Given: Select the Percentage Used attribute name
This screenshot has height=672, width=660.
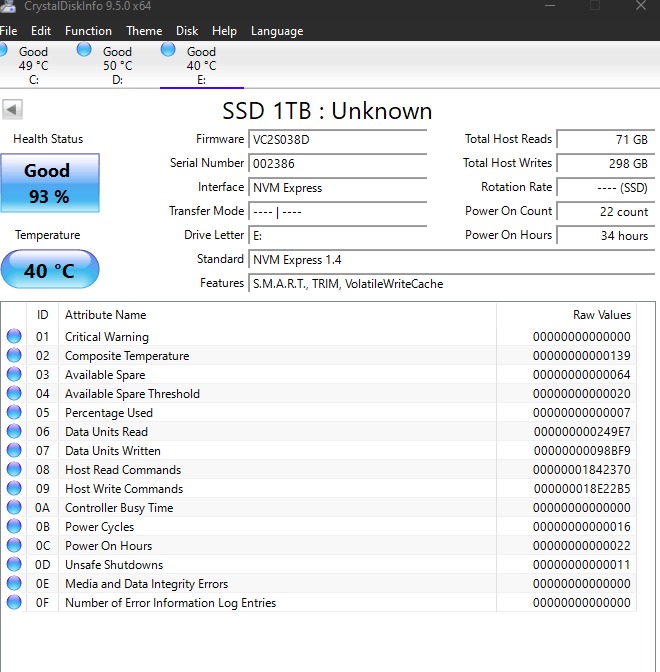Looking at the screenshot, I should click(109, 413).
